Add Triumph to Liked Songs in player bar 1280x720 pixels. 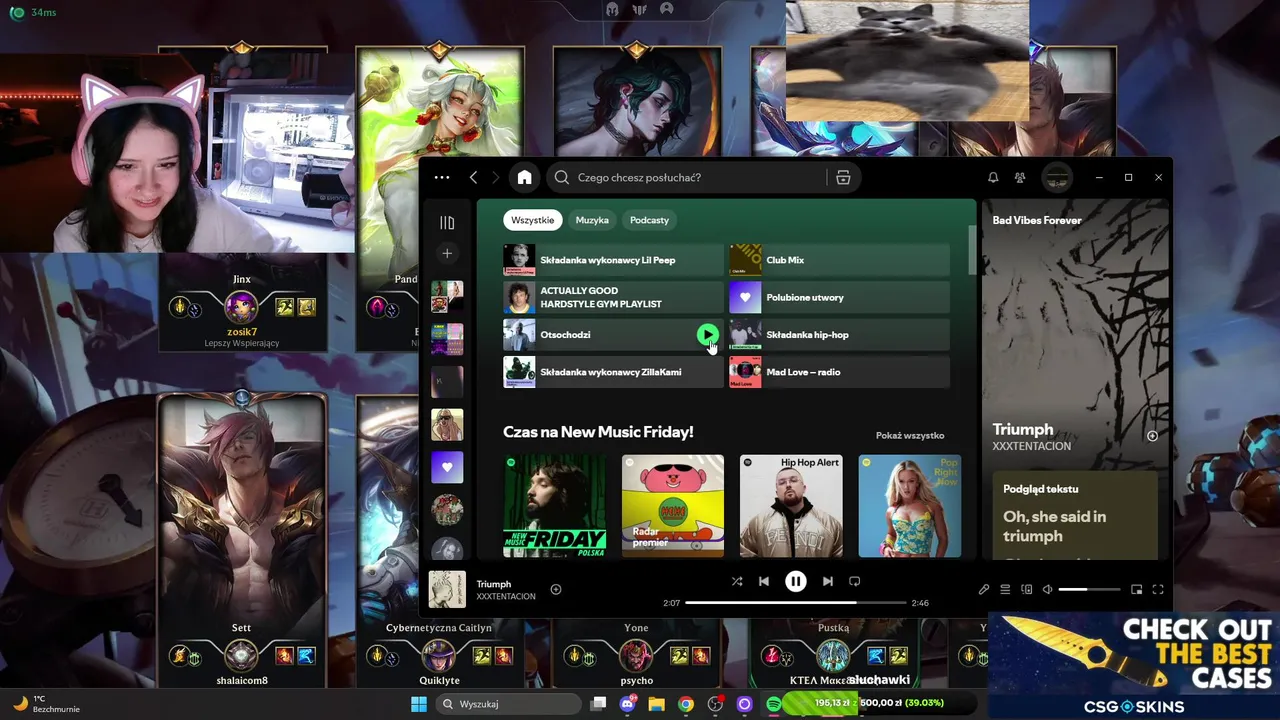pos(556,589)
